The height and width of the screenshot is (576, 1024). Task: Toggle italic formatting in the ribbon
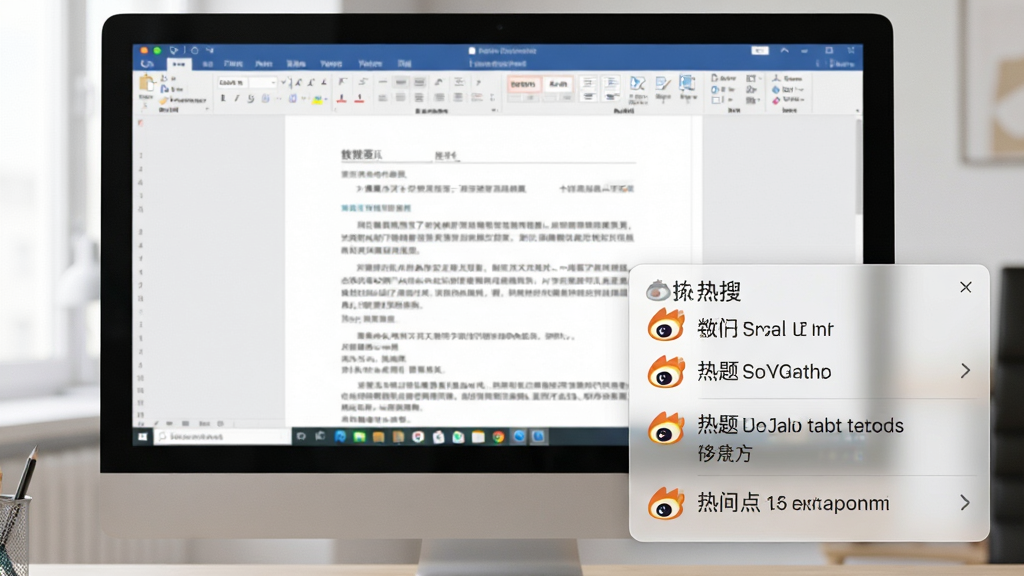click(236, 99)
